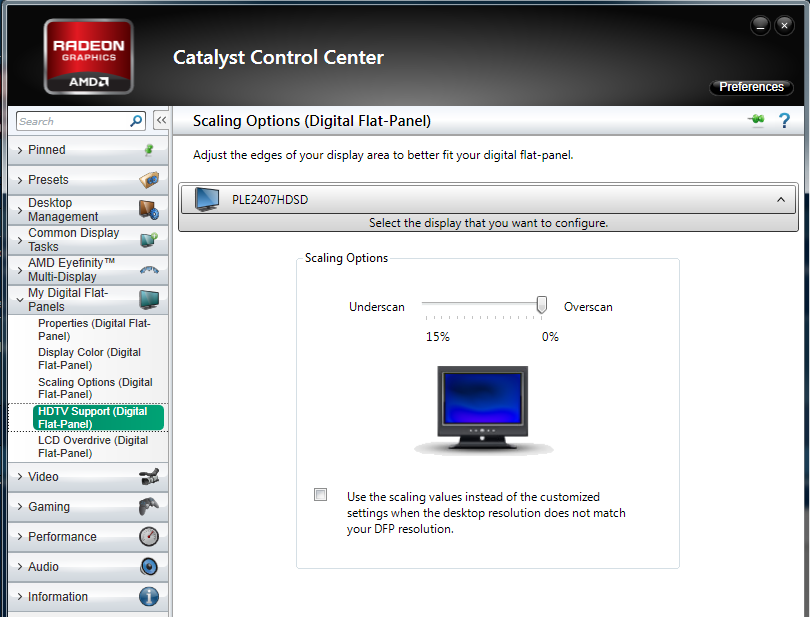Click the Information icon in sidebar
The image size is (810, 617).
click(x=149, y=597)
